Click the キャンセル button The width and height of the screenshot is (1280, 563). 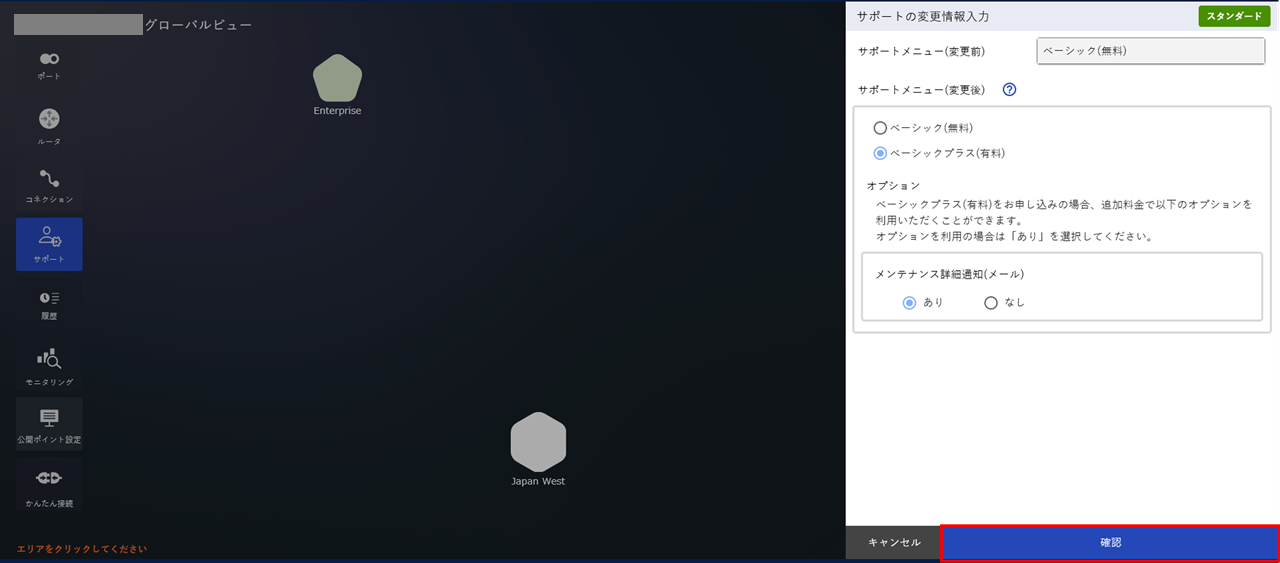click(894, 542)
